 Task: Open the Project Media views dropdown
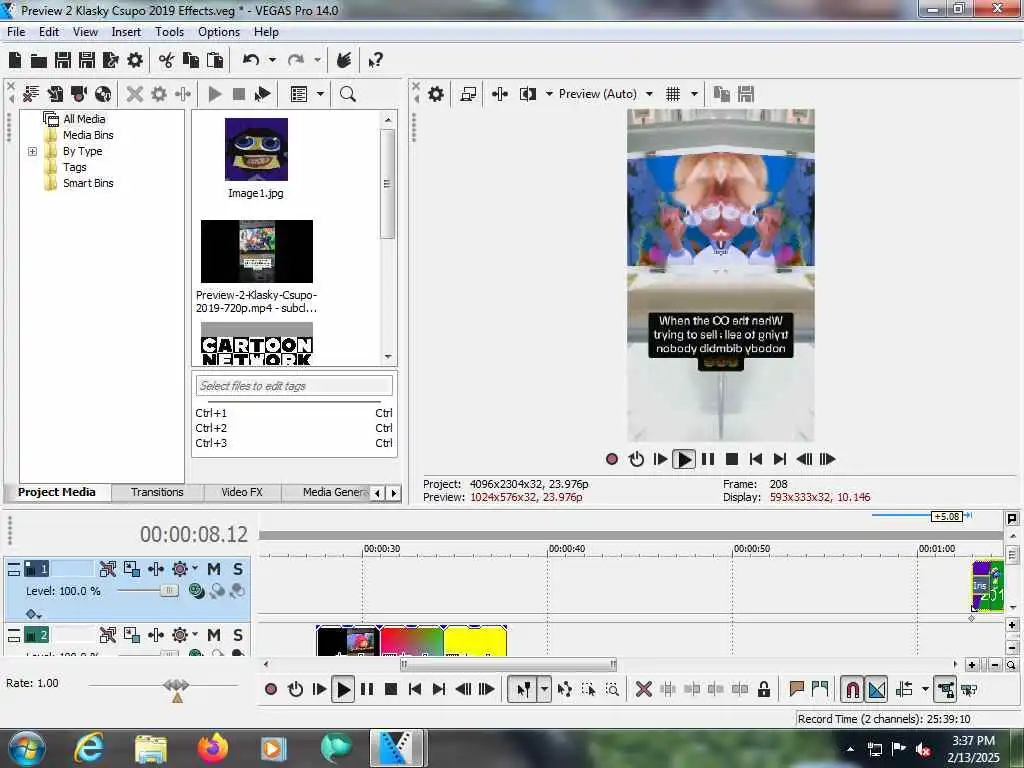[x=320, y=94]
